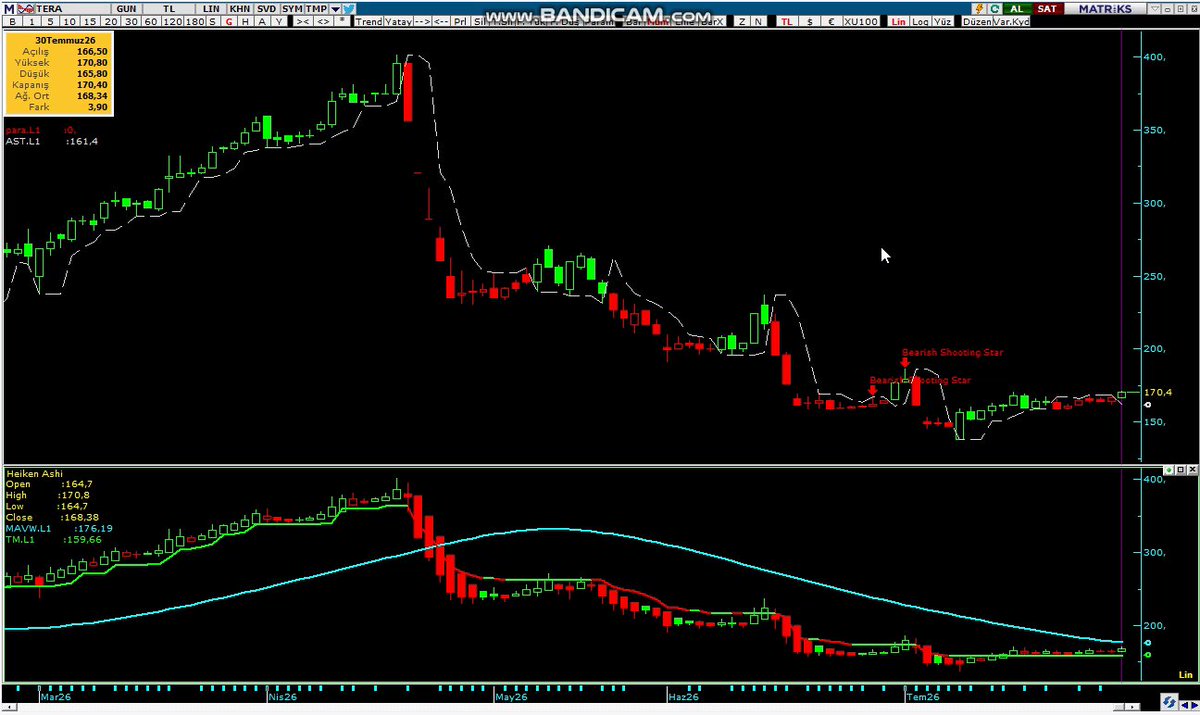Click the Yatay horizontal line button
The image size is (1200, 715).
pos(397,21)
